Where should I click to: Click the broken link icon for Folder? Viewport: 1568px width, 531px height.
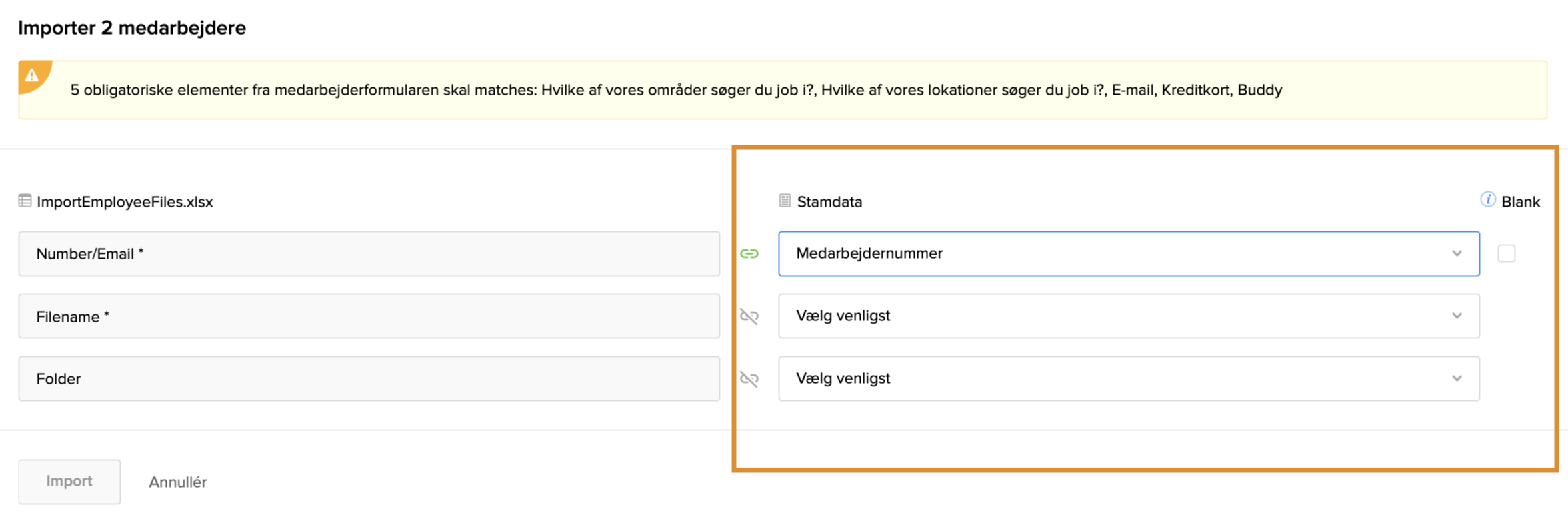[x=749, y=379]
